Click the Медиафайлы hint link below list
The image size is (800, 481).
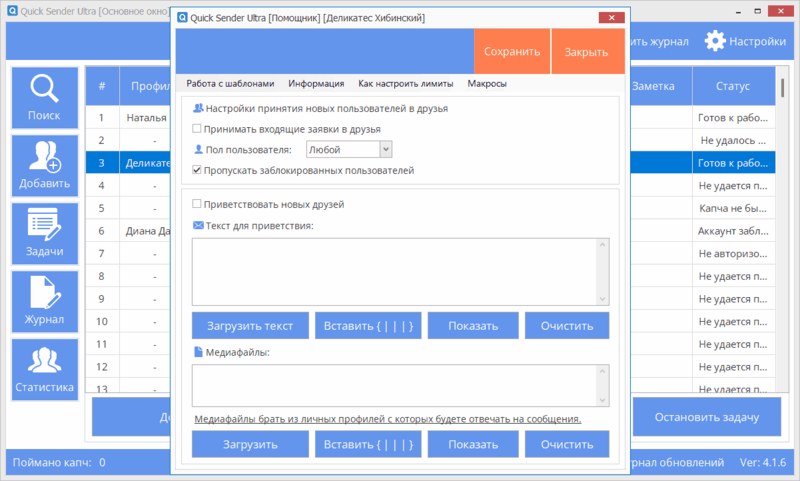[388, 419]
